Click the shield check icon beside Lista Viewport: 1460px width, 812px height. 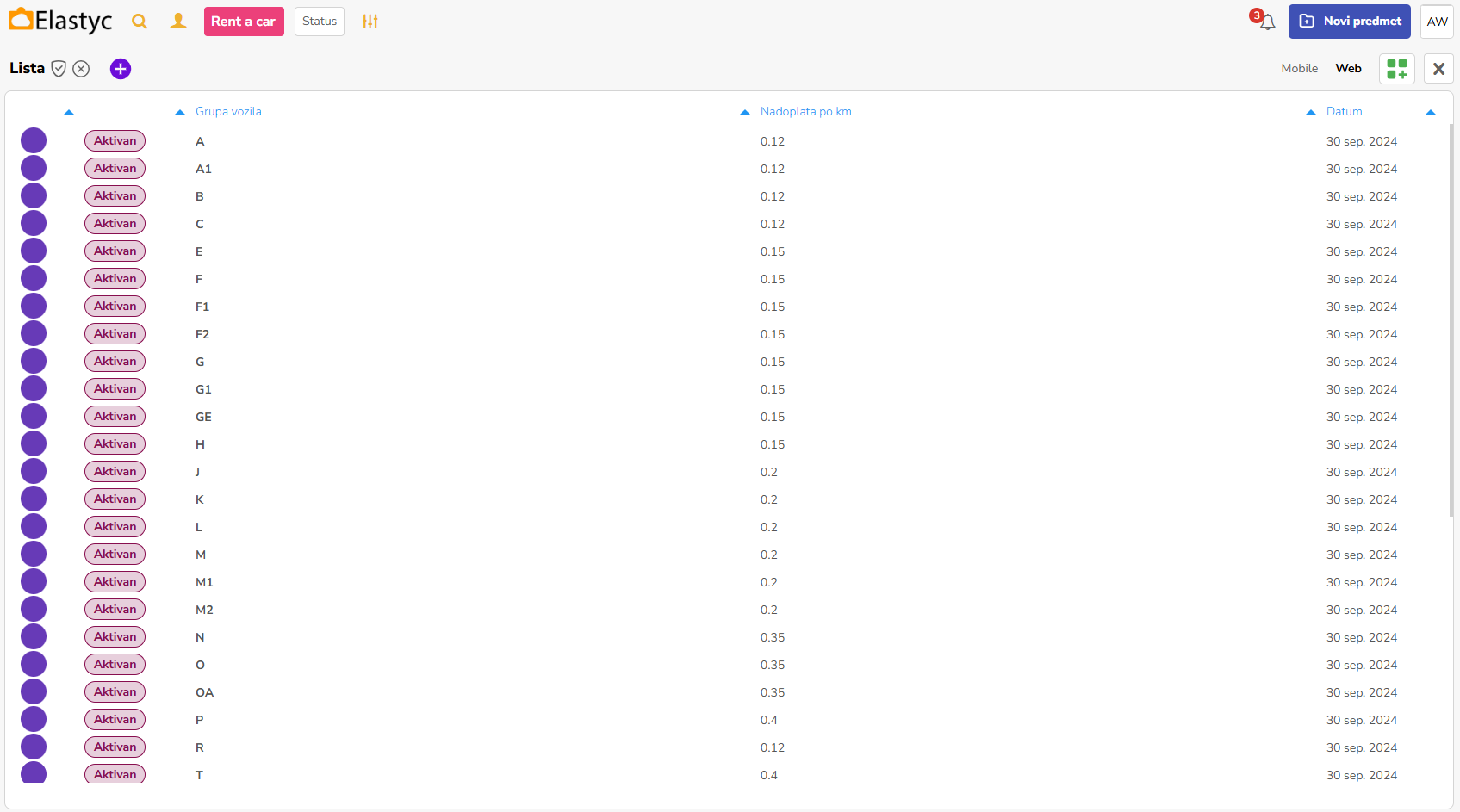coord(59,69)
